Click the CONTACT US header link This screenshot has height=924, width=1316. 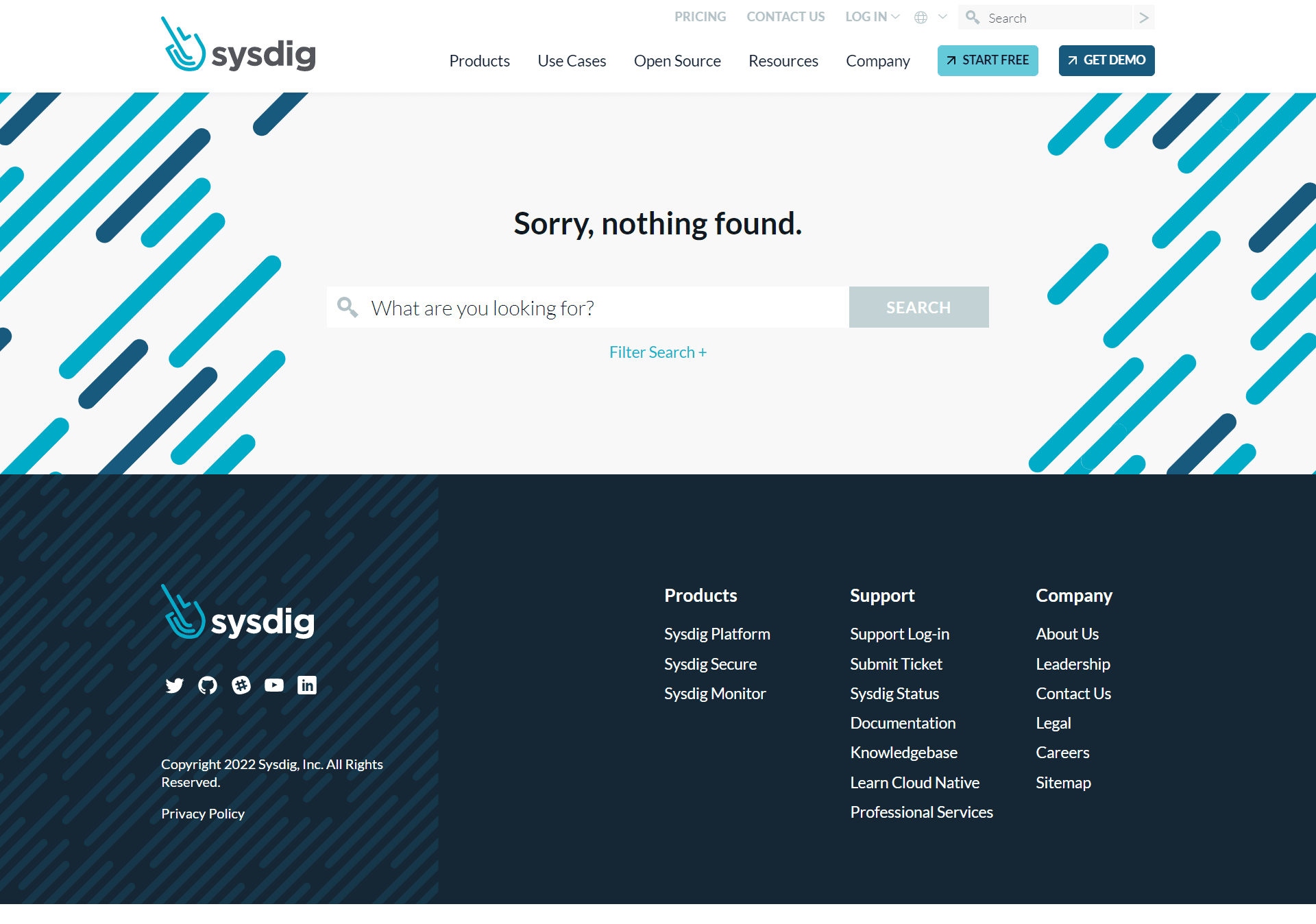coord(786,17)
